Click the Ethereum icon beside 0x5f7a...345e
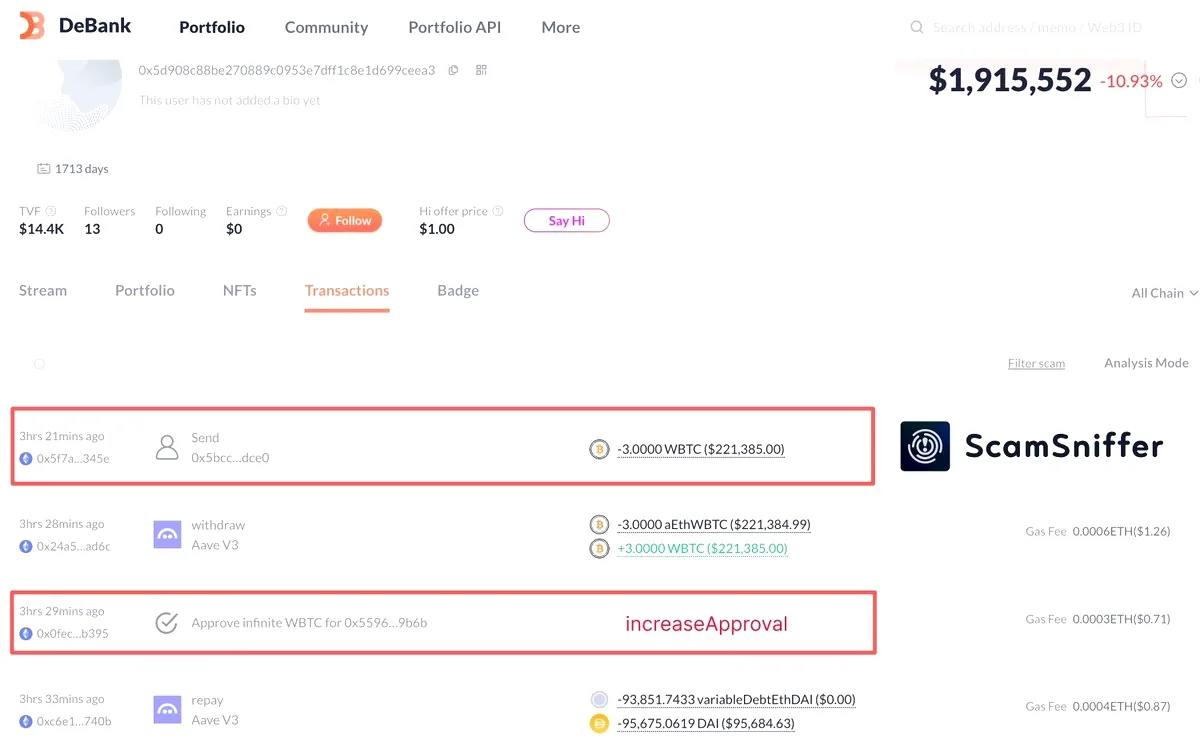 point(26,458)
